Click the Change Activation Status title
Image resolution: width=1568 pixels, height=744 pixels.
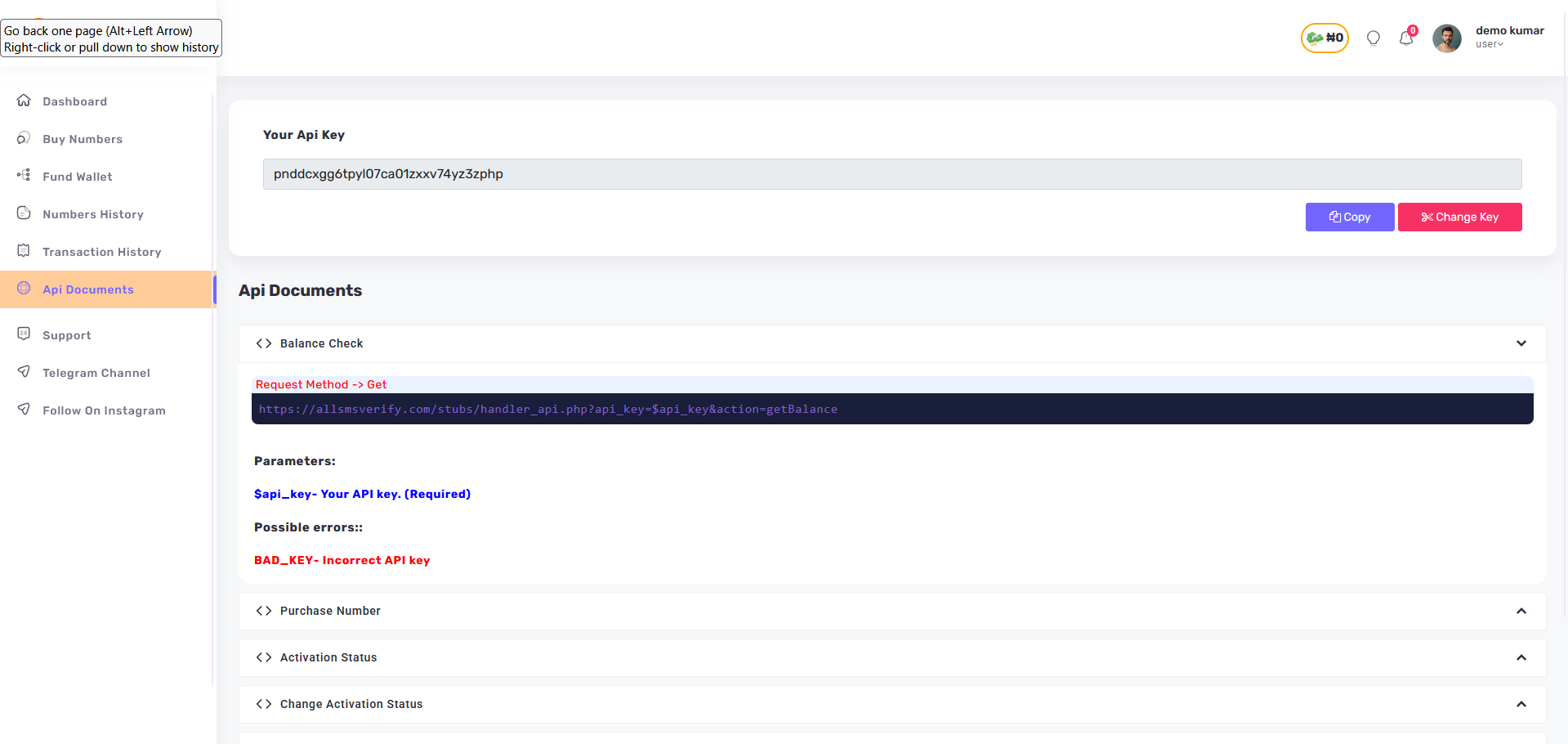351,704
